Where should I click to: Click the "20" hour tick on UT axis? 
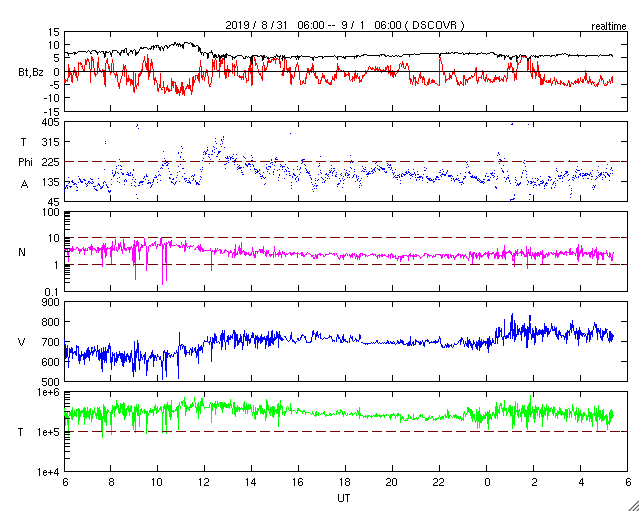click(x=393, y=481)
